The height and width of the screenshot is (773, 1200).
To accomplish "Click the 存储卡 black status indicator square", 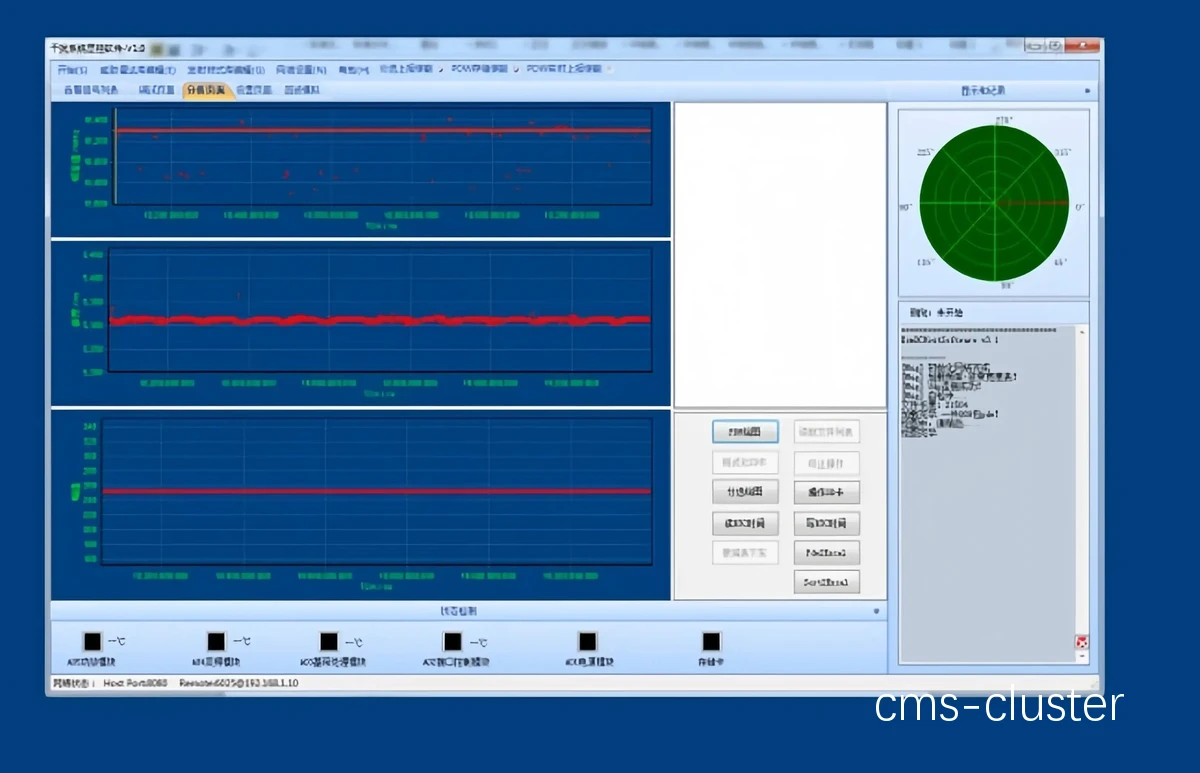I will pyautogui.click(x=711, y=642).
